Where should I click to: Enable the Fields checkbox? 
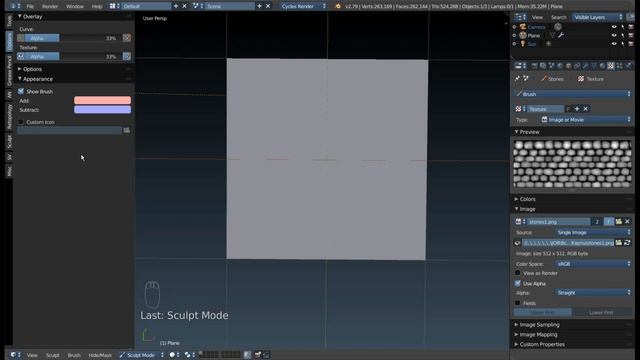tap(518, 303)
